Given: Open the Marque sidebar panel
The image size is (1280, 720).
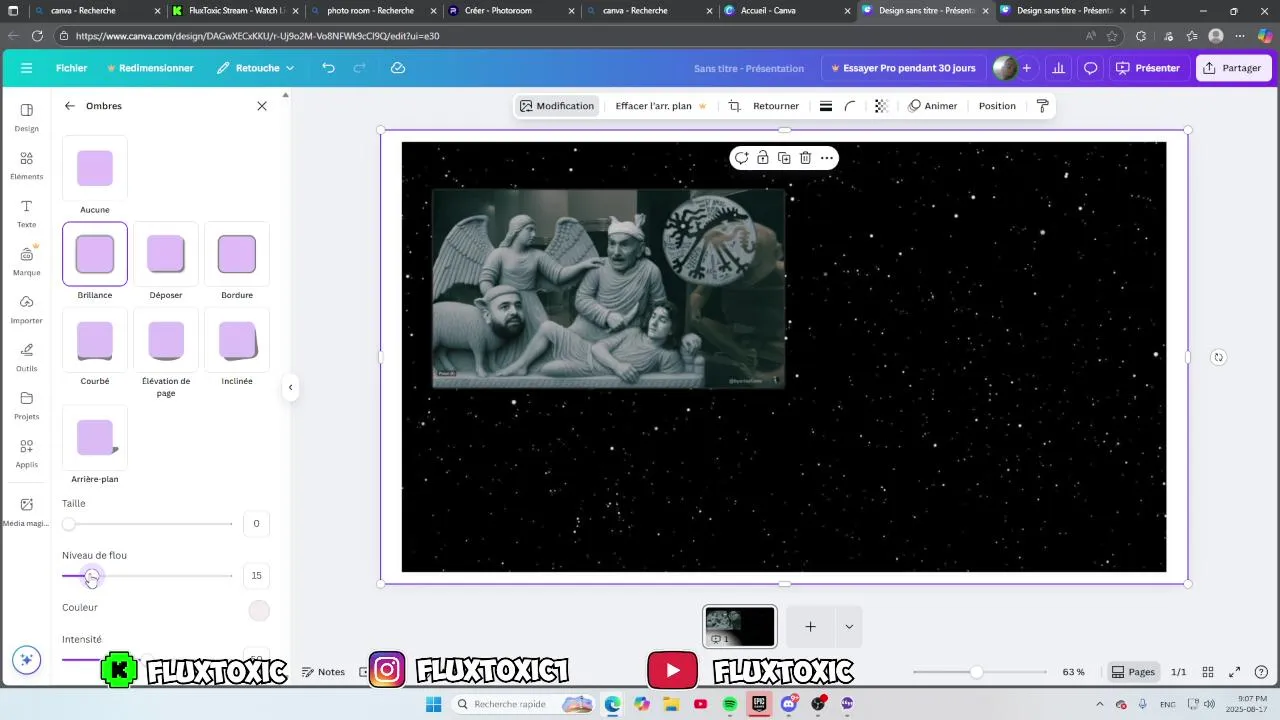Looking at the screenshot, I should [x=27, y=261].
